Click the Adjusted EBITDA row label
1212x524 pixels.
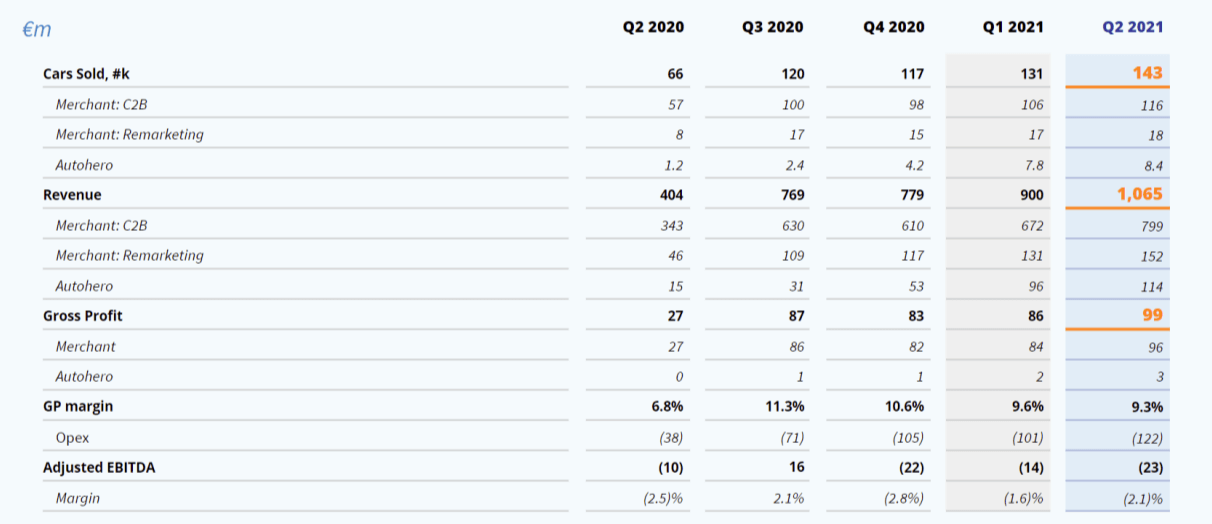pos(98,467)
